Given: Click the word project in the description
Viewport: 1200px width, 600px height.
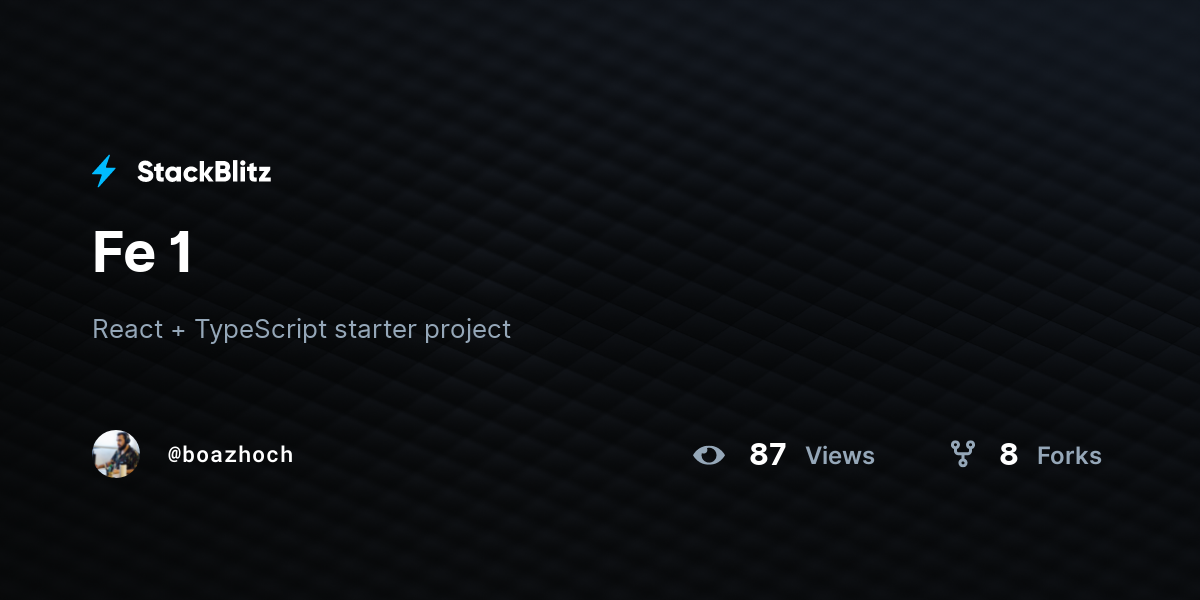Looking at the screenshot, I should point(468,331).
